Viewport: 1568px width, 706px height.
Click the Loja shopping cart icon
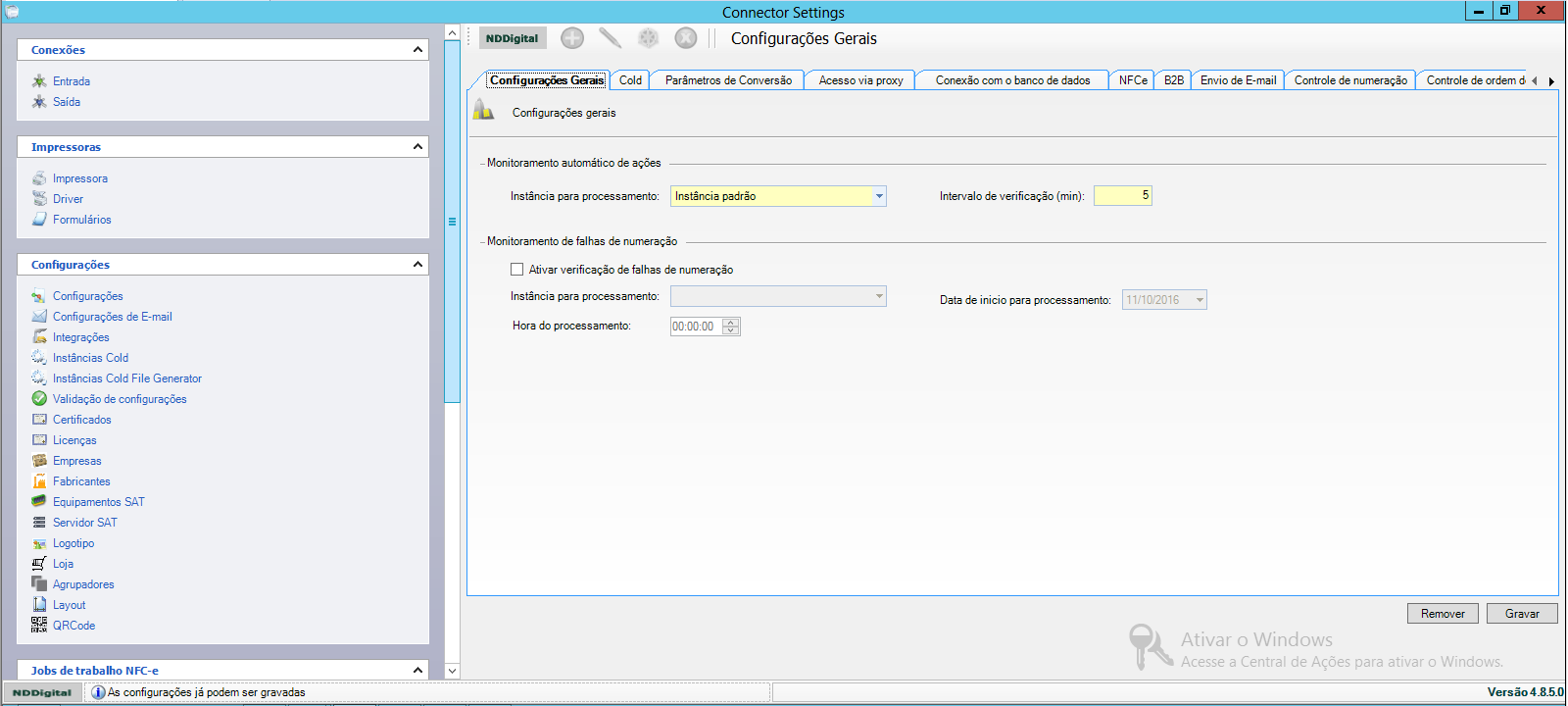click(39, 564)
